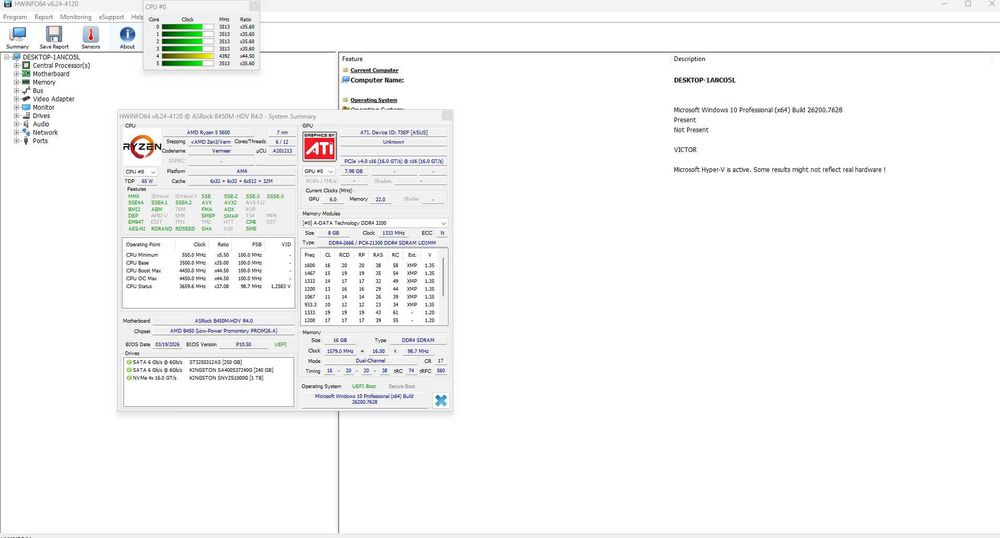Click the Monitor icon in the tree
Viewport: 1000px width, 538px height.
26,107
